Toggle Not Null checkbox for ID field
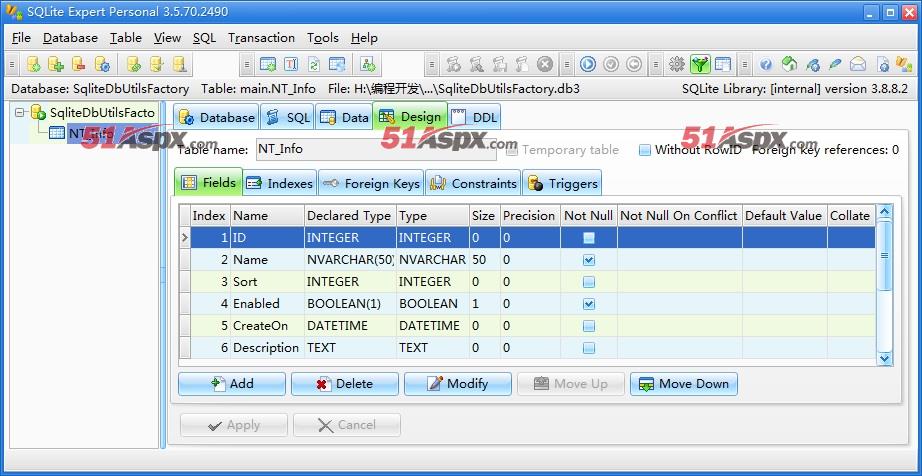This screenshot has width=922, height=476. pyautogui.click(x=589, y=238)
